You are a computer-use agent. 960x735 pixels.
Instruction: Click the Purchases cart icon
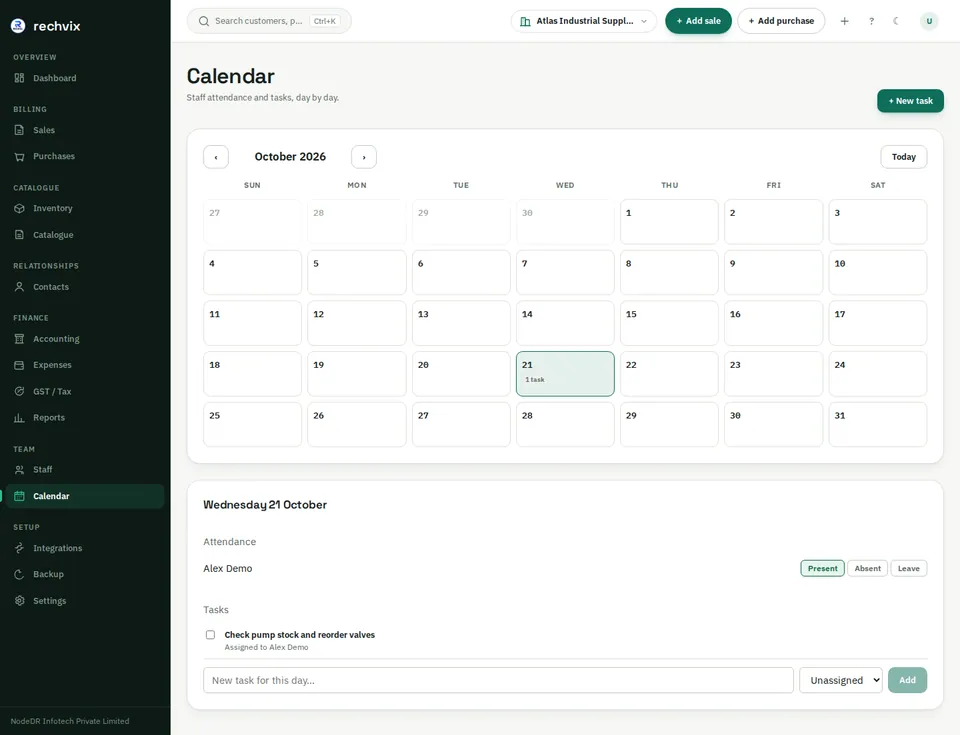20,156
